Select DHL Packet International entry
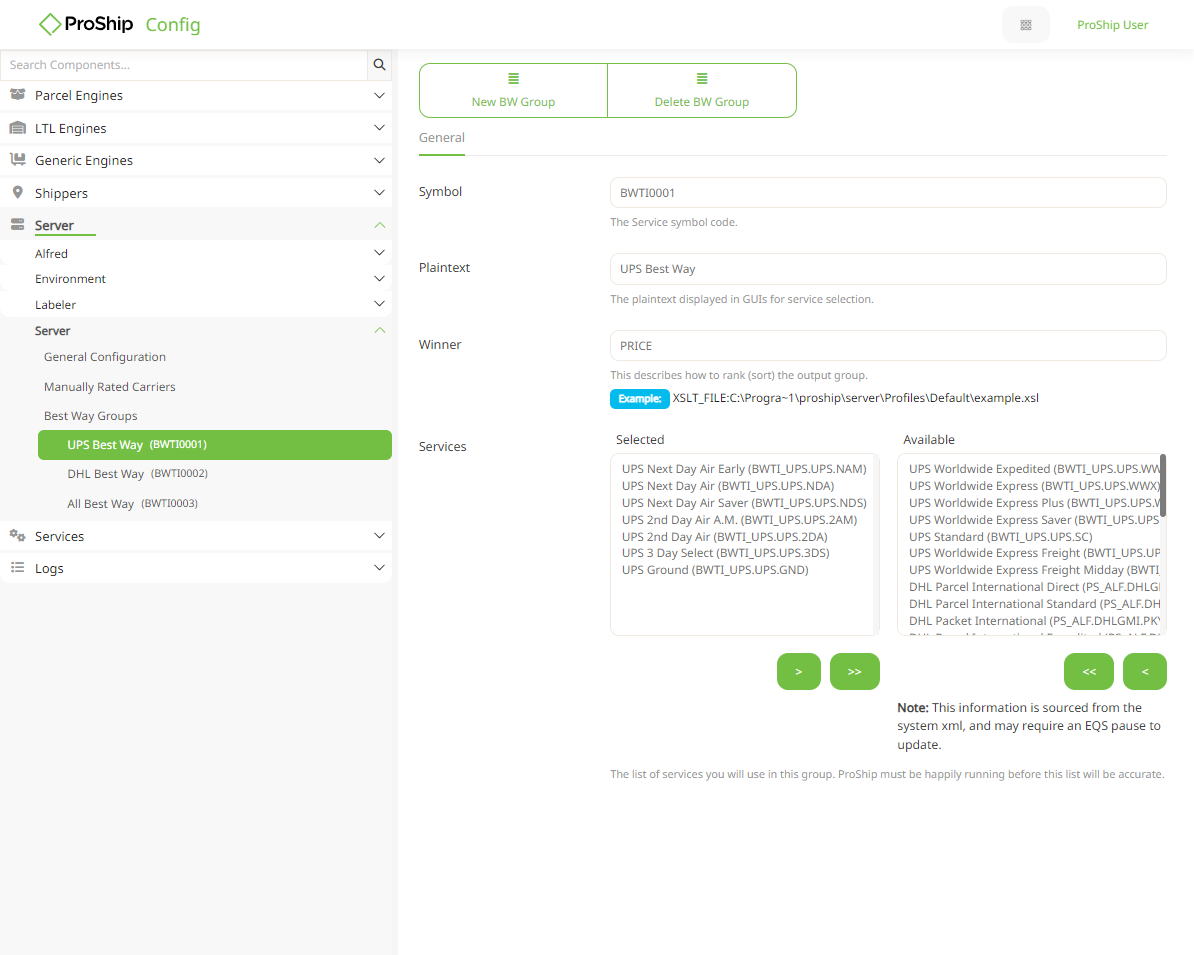 coord(1034,621)
